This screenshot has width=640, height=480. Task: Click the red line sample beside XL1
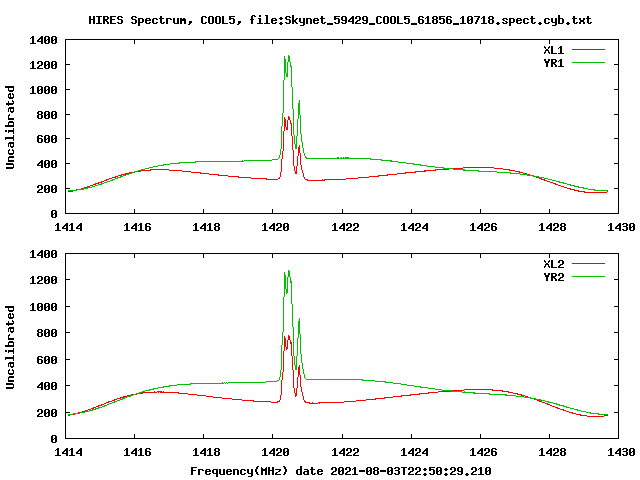click(x=588, y=50)
